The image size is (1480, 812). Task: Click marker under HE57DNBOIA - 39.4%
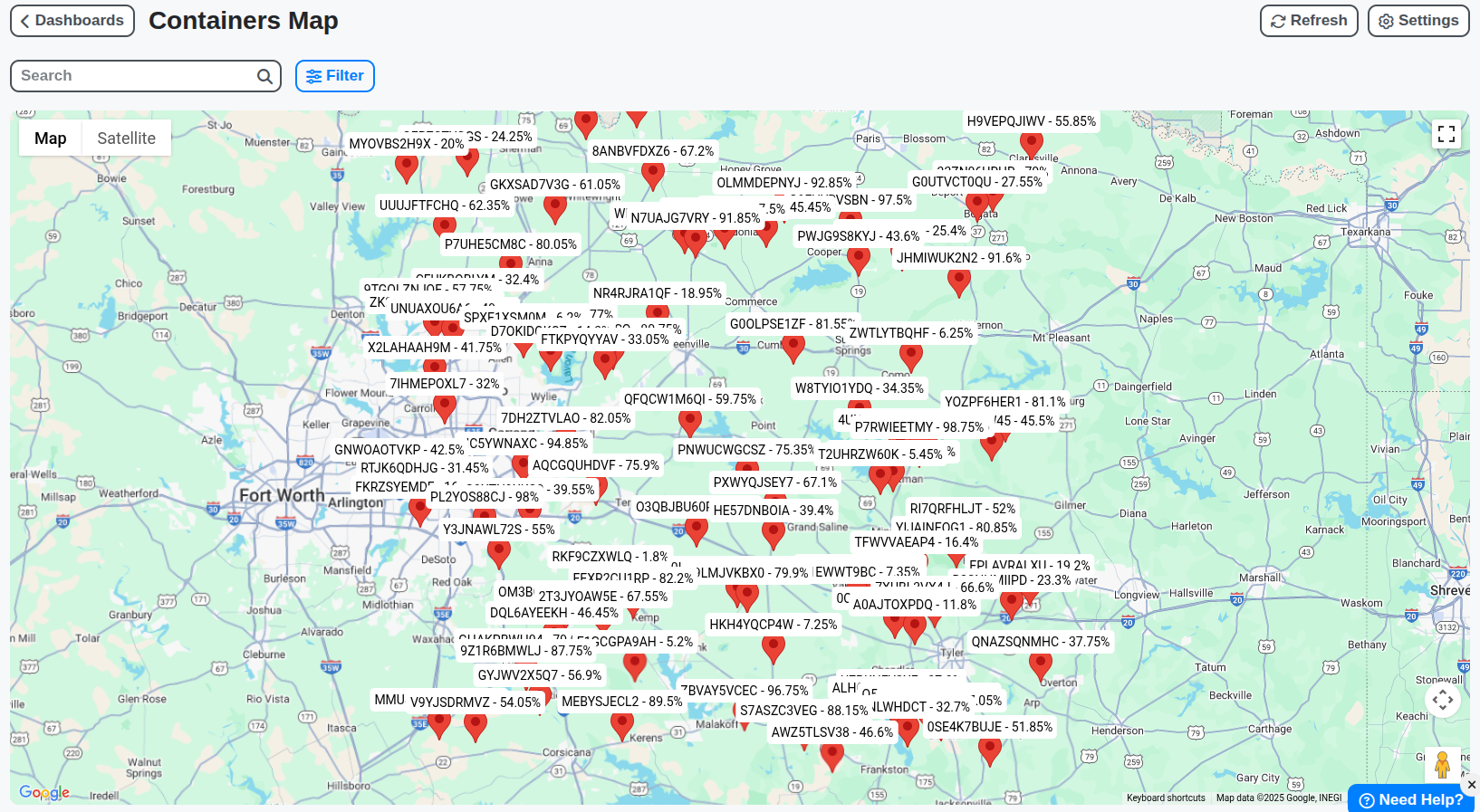click(x=774, y=535)
